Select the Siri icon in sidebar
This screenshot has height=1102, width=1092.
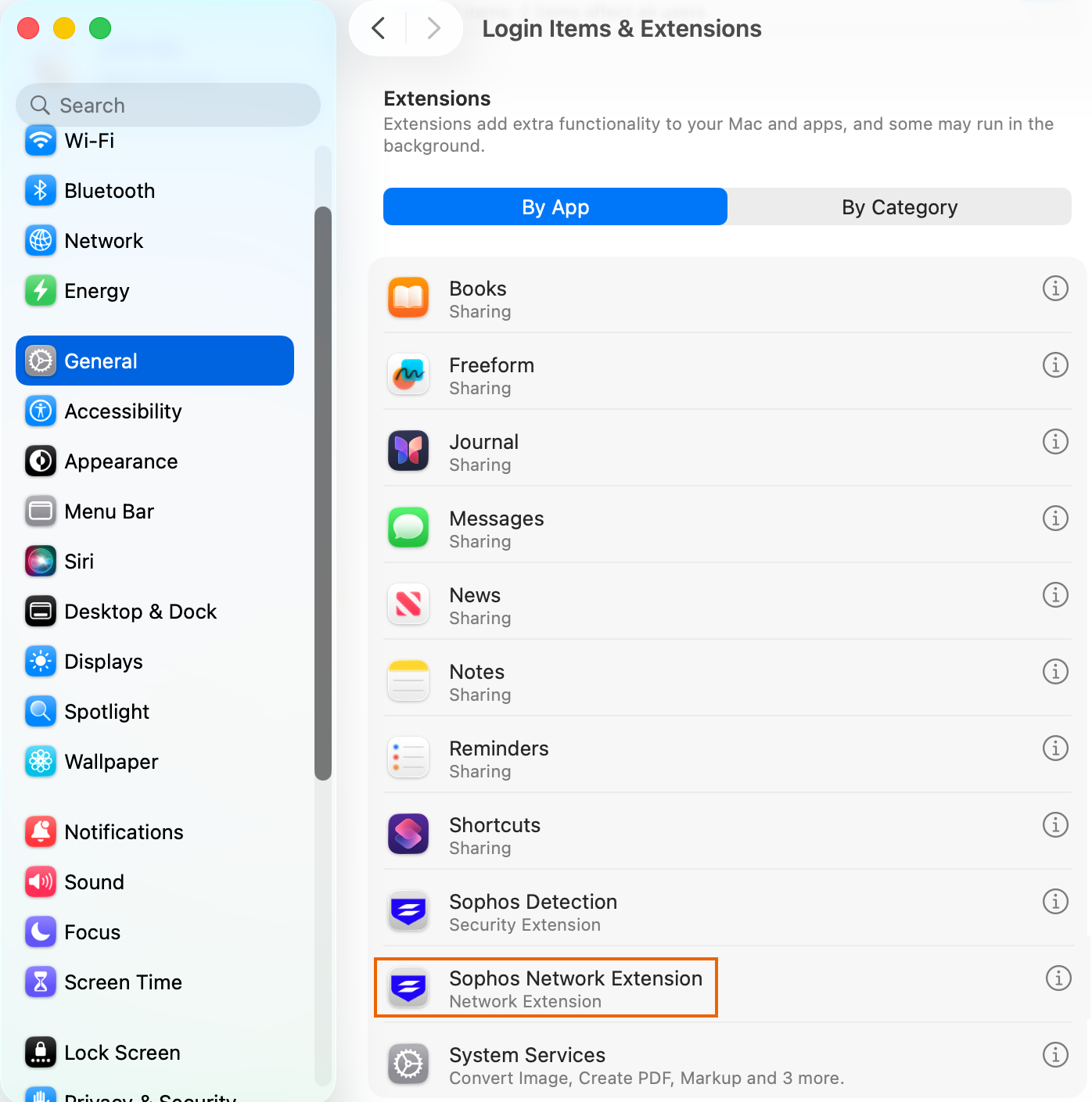point(41,562)
